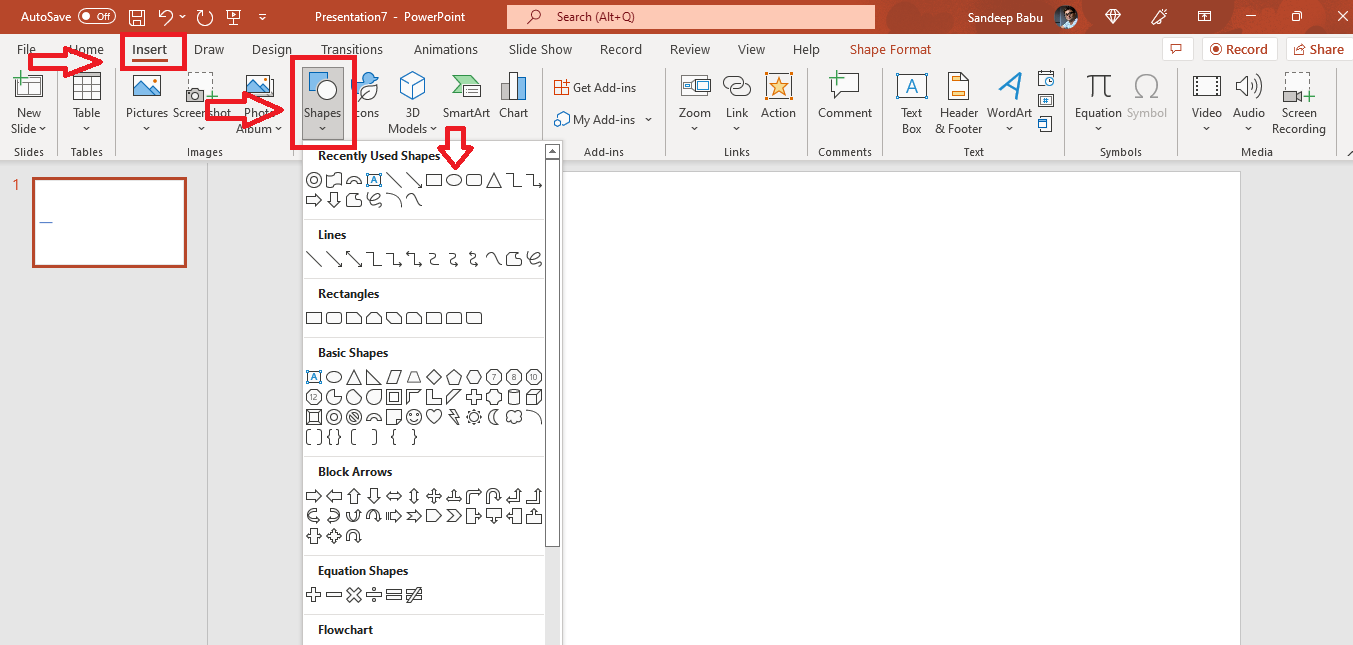Expand the Video dropdown

pos(1207,128)
